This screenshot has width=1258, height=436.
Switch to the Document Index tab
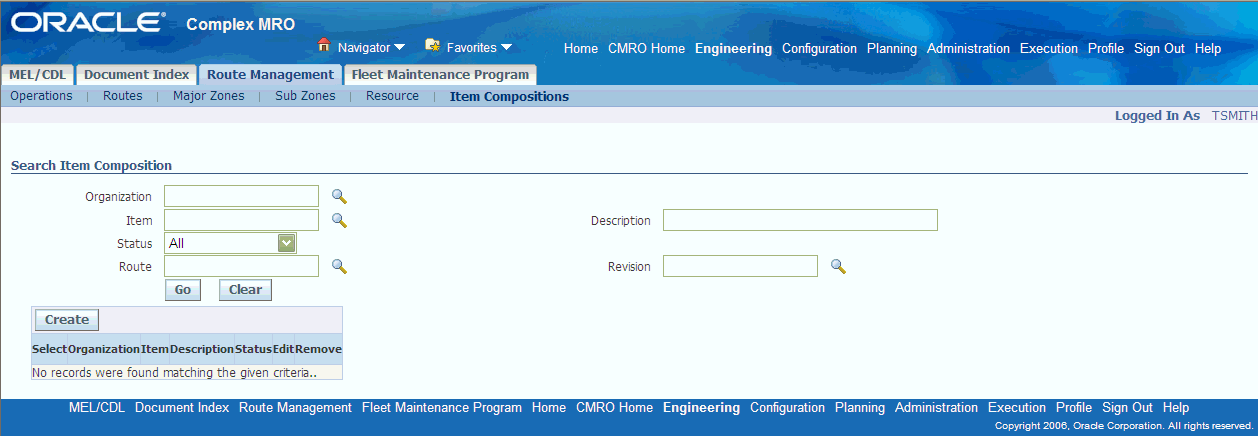coord(136,74)
